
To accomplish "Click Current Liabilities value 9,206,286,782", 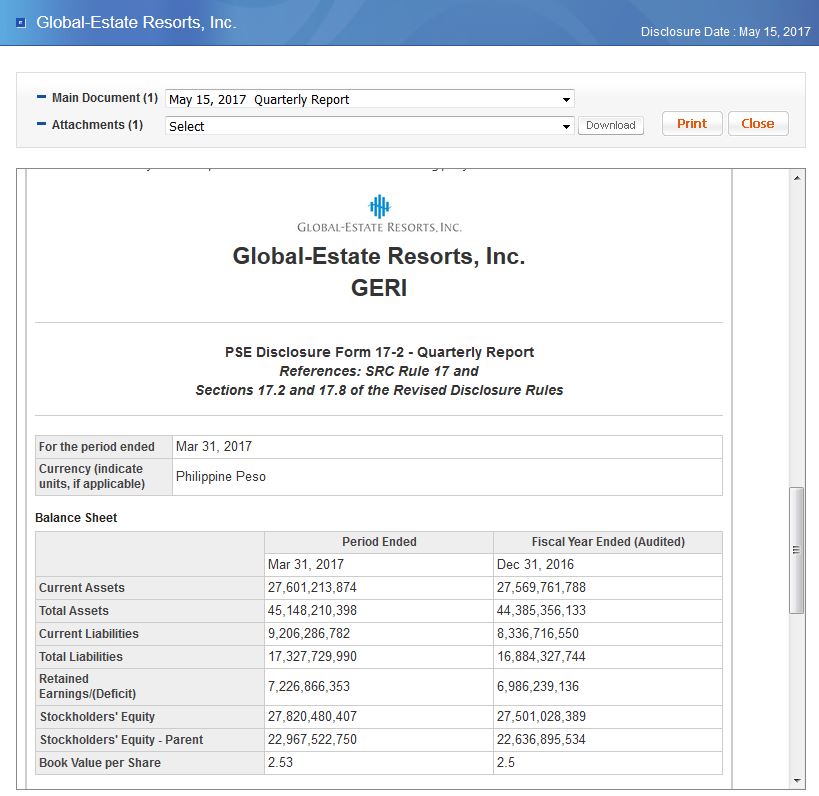I will click(x=309, y=634).
